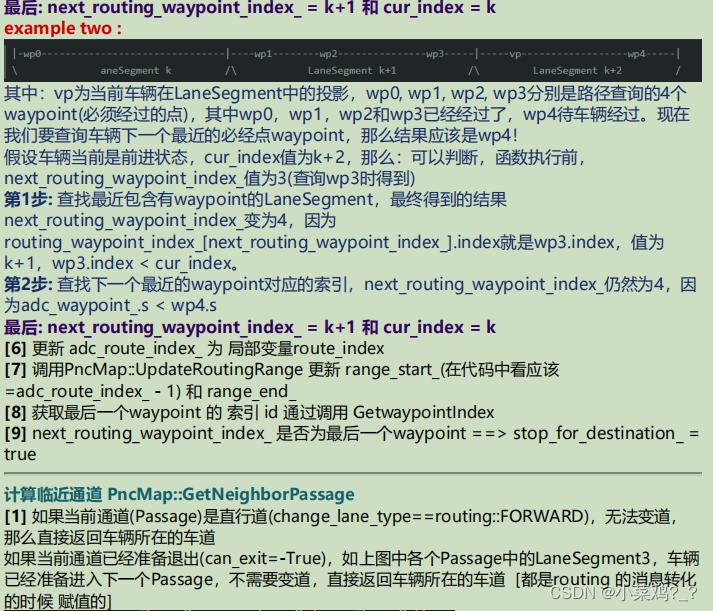Click the 'wp0' marker in the diagram
713x611 pixels.
(x=32, y=54)
